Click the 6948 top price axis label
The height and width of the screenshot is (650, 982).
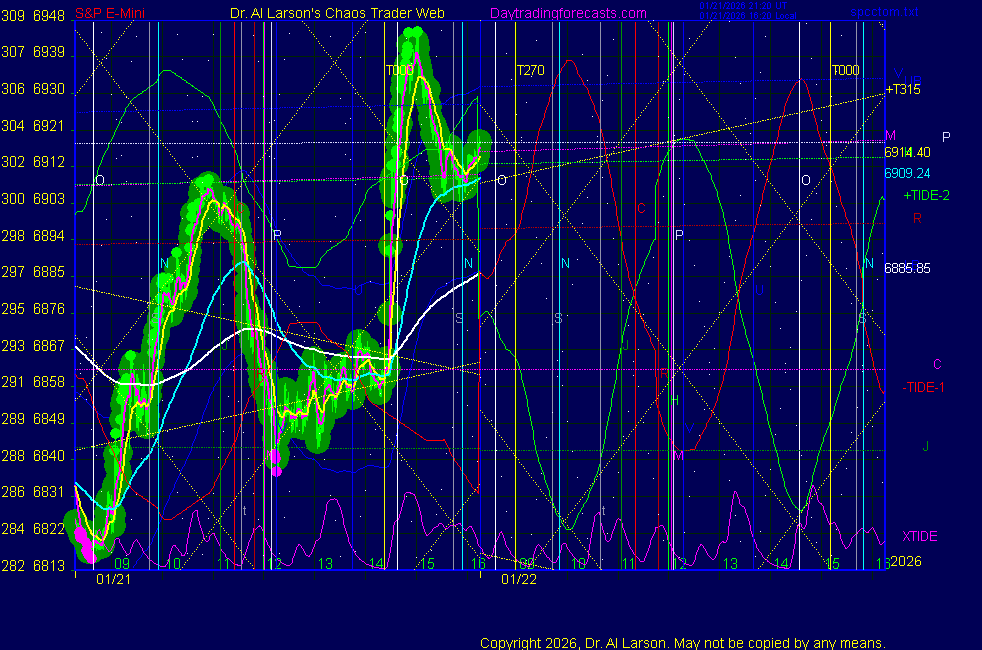pos(49,16)
